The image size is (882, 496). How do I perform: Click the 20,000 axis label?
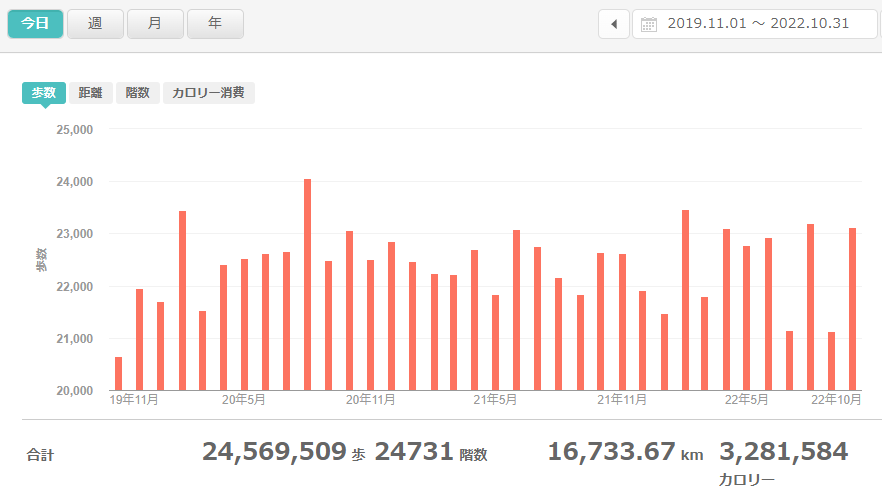(75, 391)
